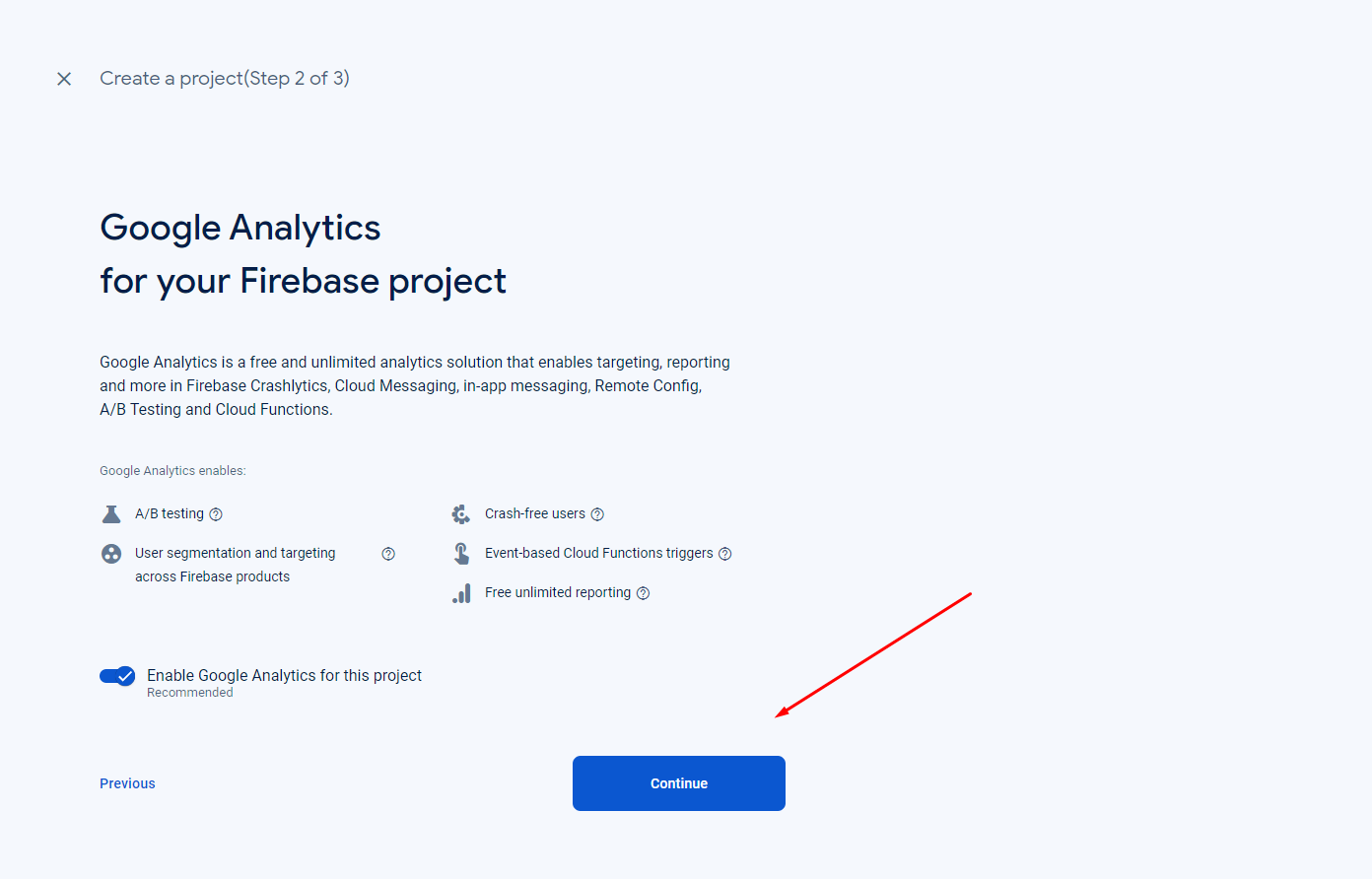The width and height of the screenshot is (1372, 879).
Task: Open help icon next to Free unlimited reporting
Action: pyautogui.click(x=644, y=593)
